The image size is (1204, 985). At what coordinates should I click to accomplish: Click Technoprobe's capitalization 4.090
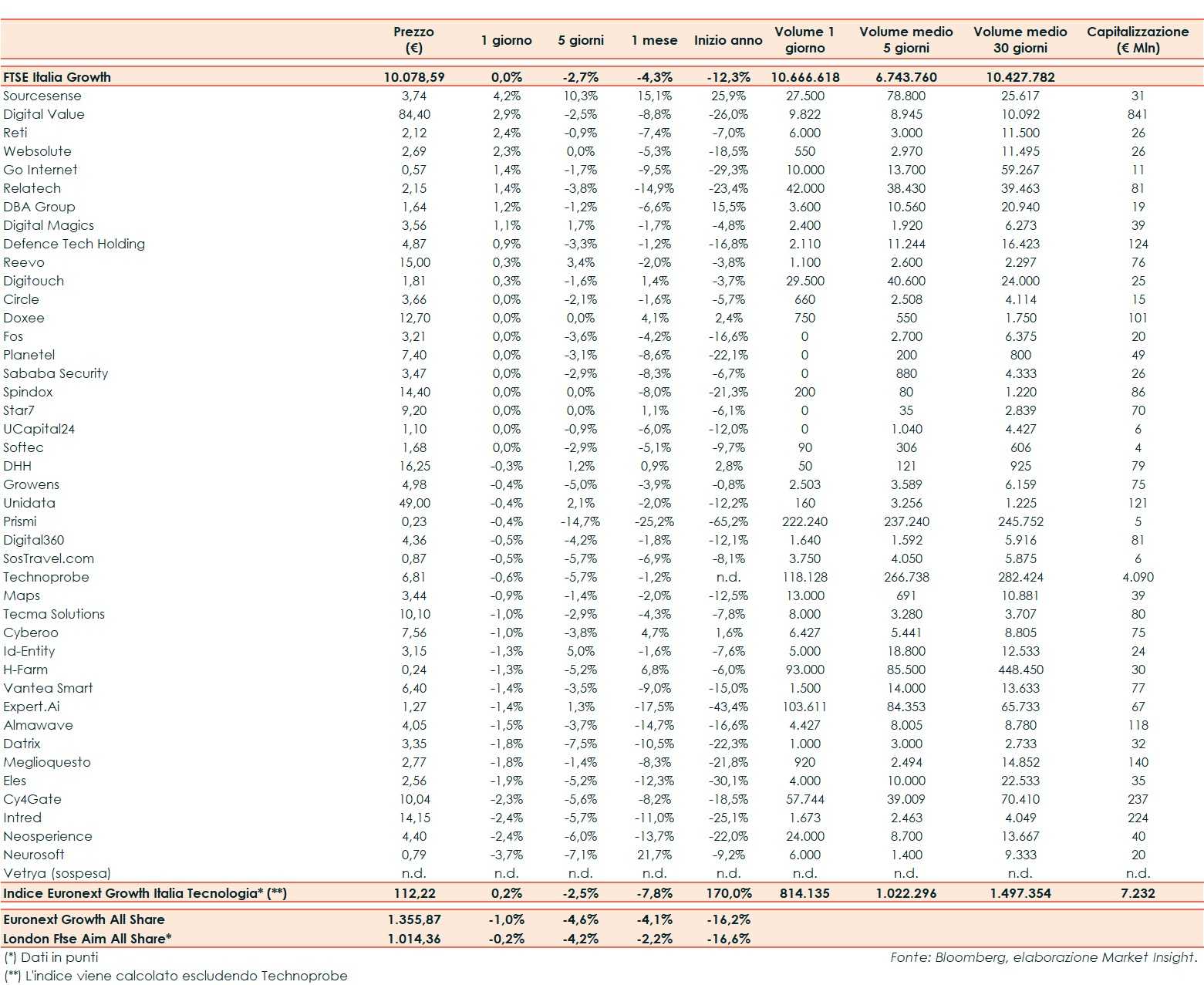1138,577
